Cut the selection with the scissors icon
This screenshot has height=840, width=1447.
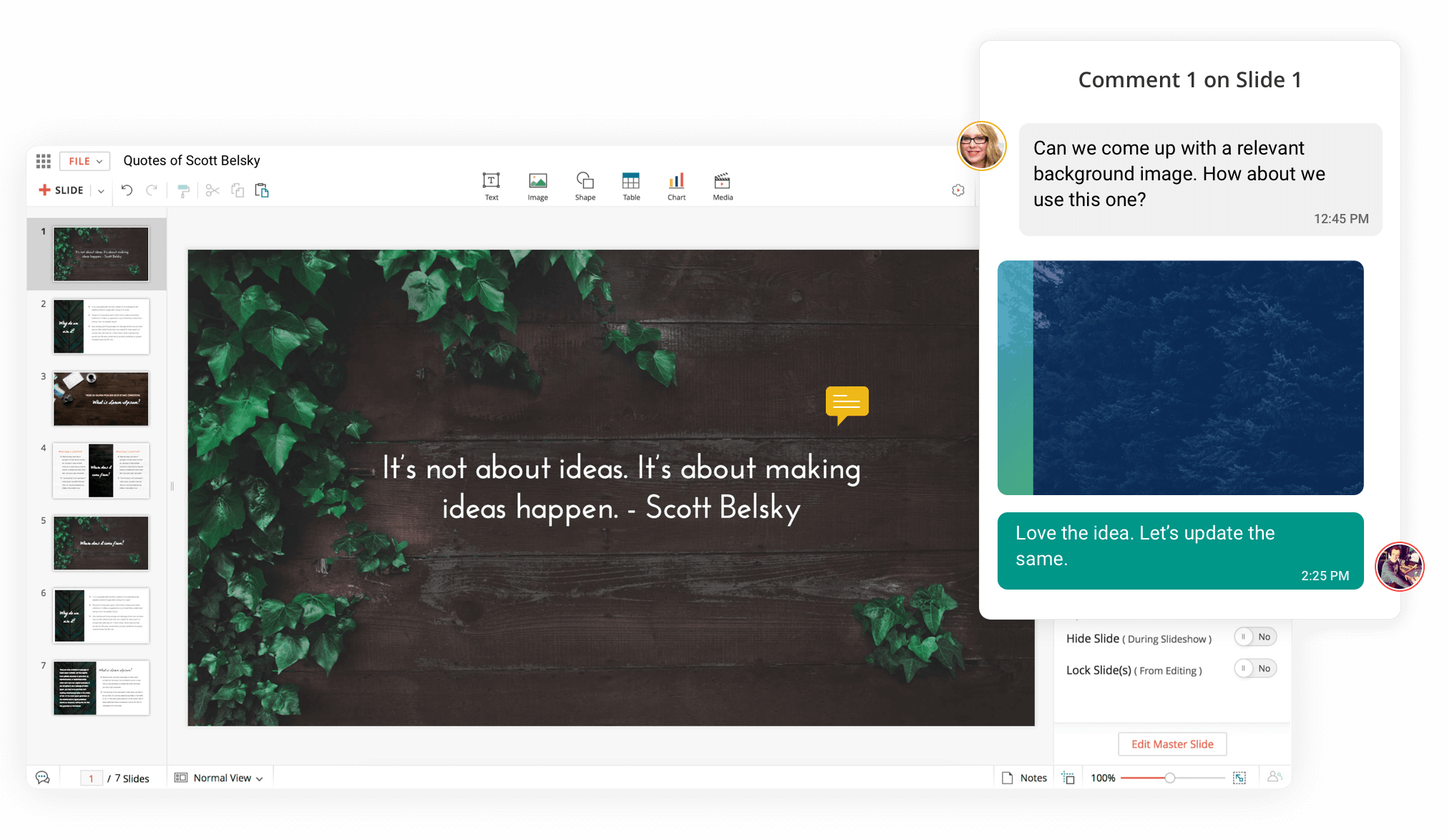[x=211, y=190]
